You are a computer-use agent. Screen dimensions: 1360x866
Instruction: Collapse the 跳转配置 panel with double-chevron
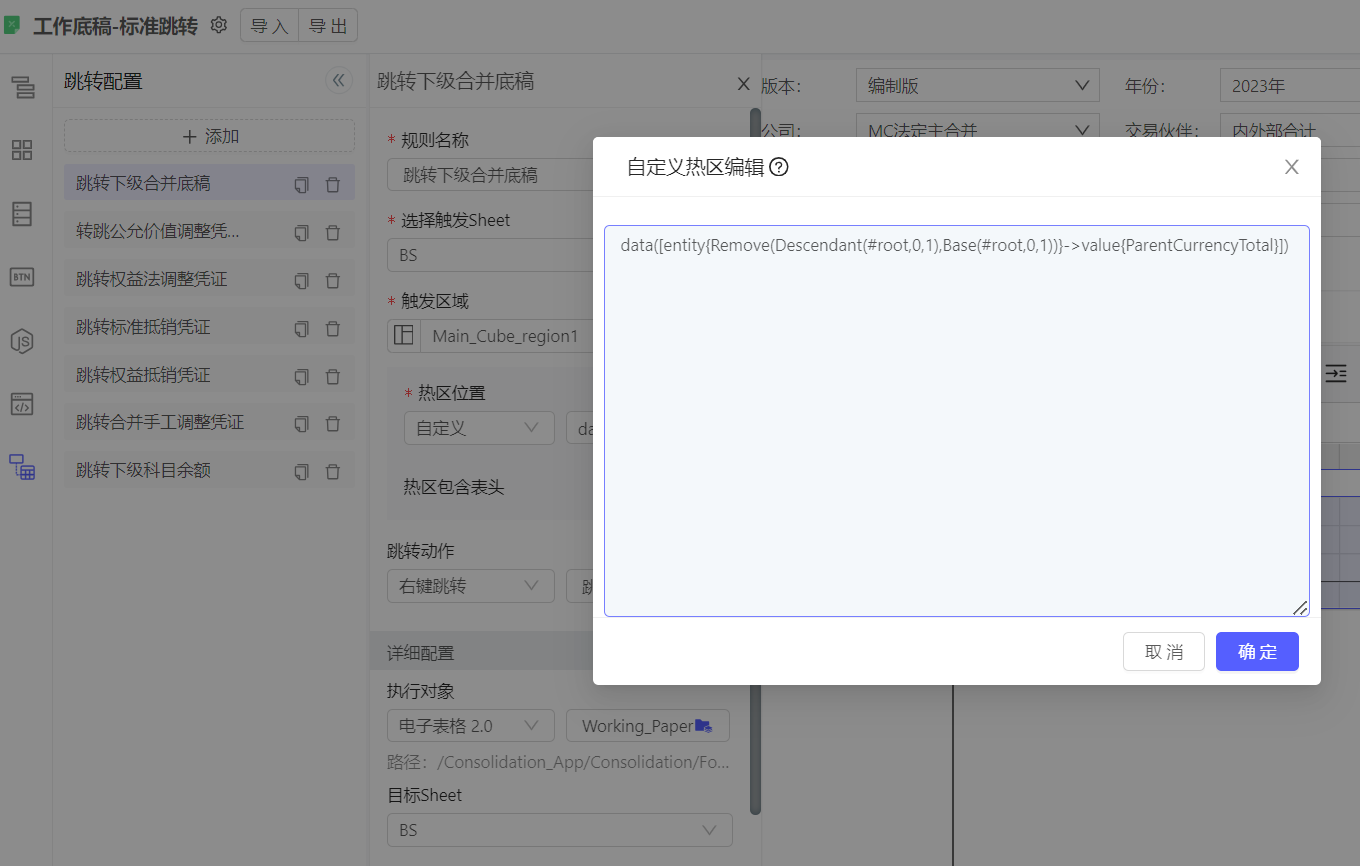click(338, 81)
